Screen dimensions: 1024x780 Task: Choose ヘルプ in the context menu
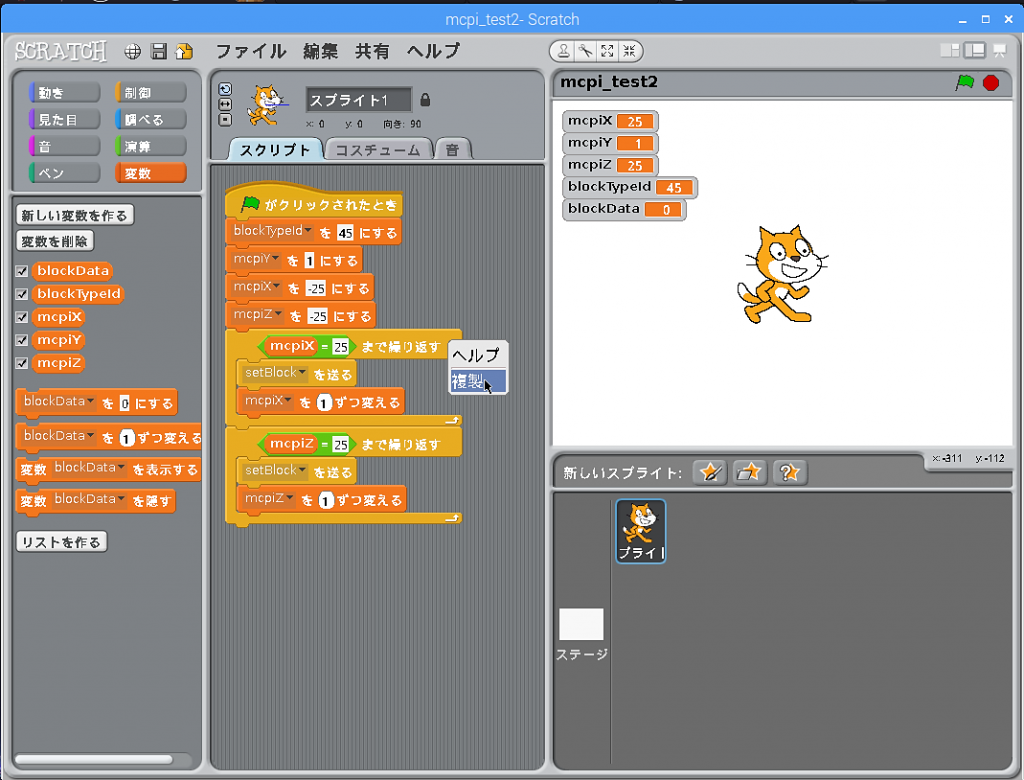[478, 355]
